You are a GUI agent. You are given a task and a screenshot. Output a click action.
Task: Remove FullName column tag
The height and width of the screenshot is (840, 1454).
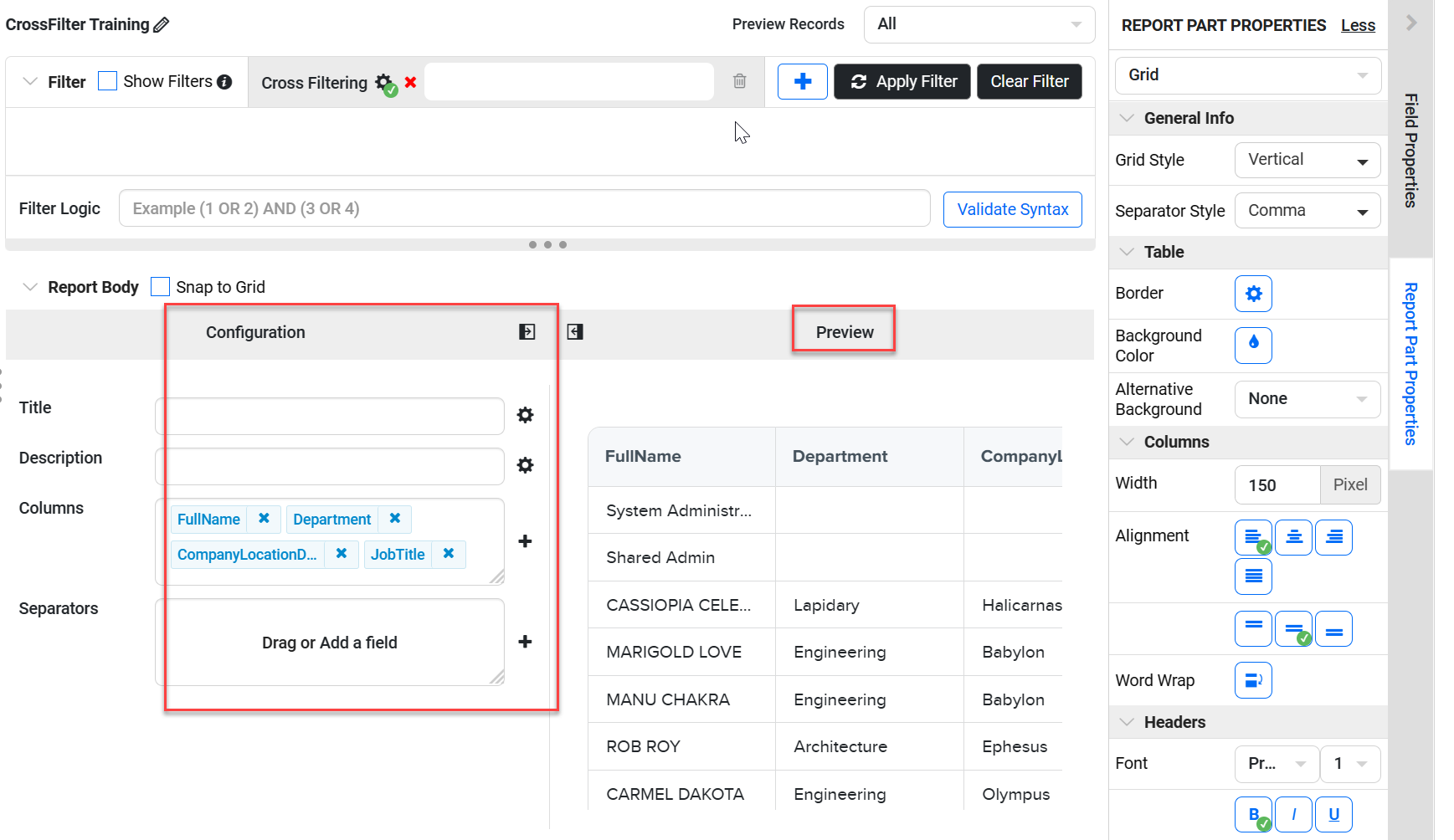264,519
